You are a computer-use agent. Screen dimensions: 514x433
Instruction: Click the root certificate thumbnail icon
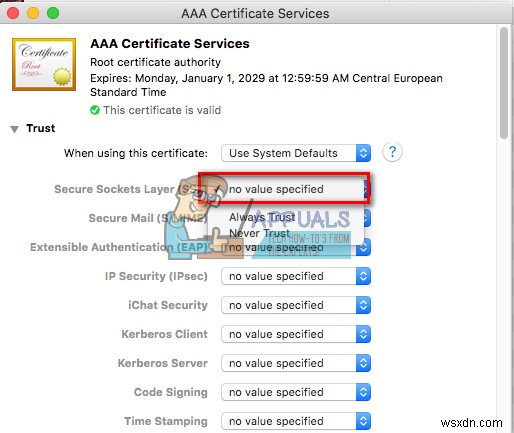[x=44, y=64]
